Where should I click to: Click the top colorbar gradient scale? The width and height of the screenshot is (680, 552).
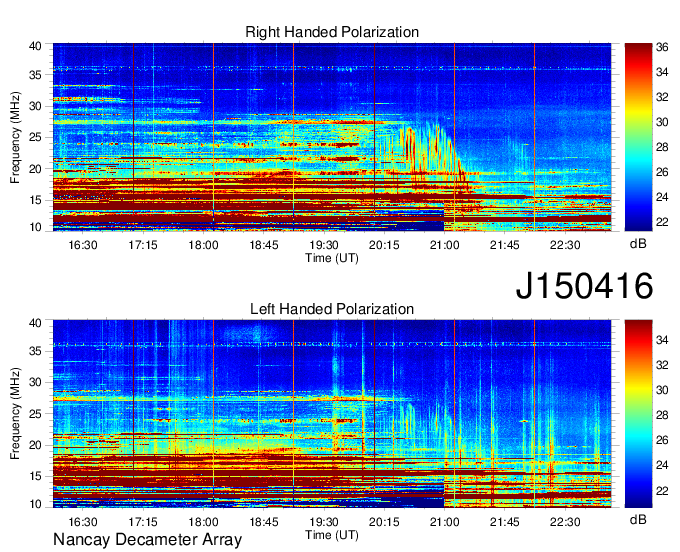point(638,137)
